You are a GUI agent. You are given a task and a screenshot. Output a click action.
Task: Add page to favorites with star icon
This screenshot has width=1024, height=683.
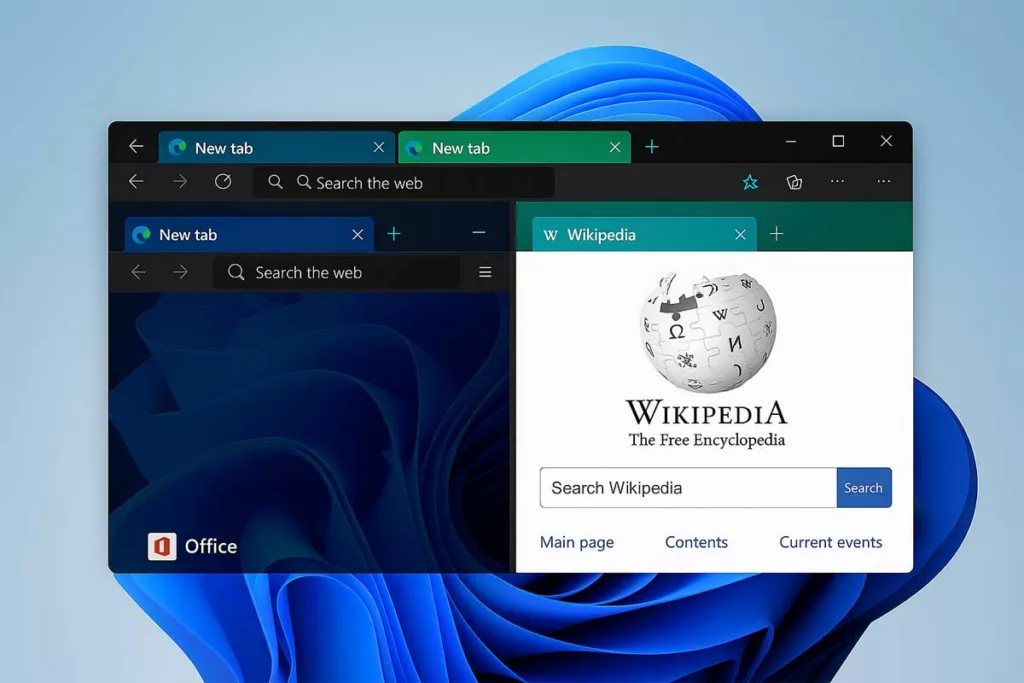(750, 182)
